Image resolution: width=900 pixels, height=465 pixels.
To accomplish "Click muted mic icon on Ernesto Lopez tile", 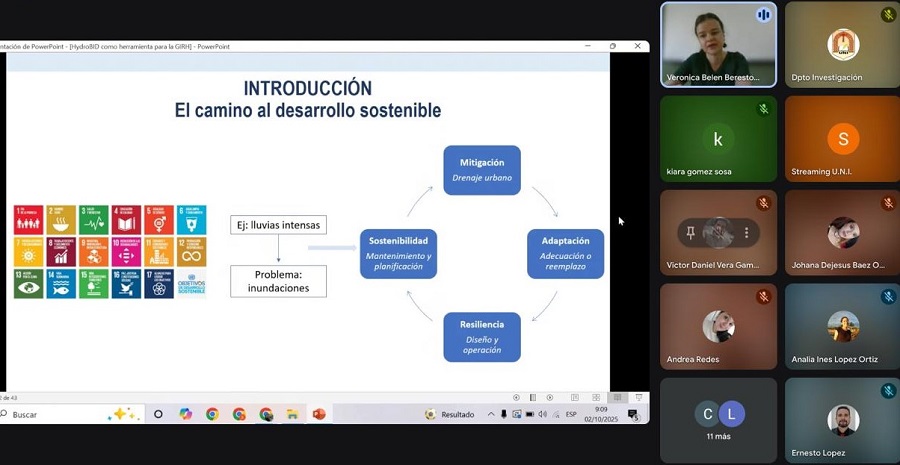I will [x=888, y=391].
